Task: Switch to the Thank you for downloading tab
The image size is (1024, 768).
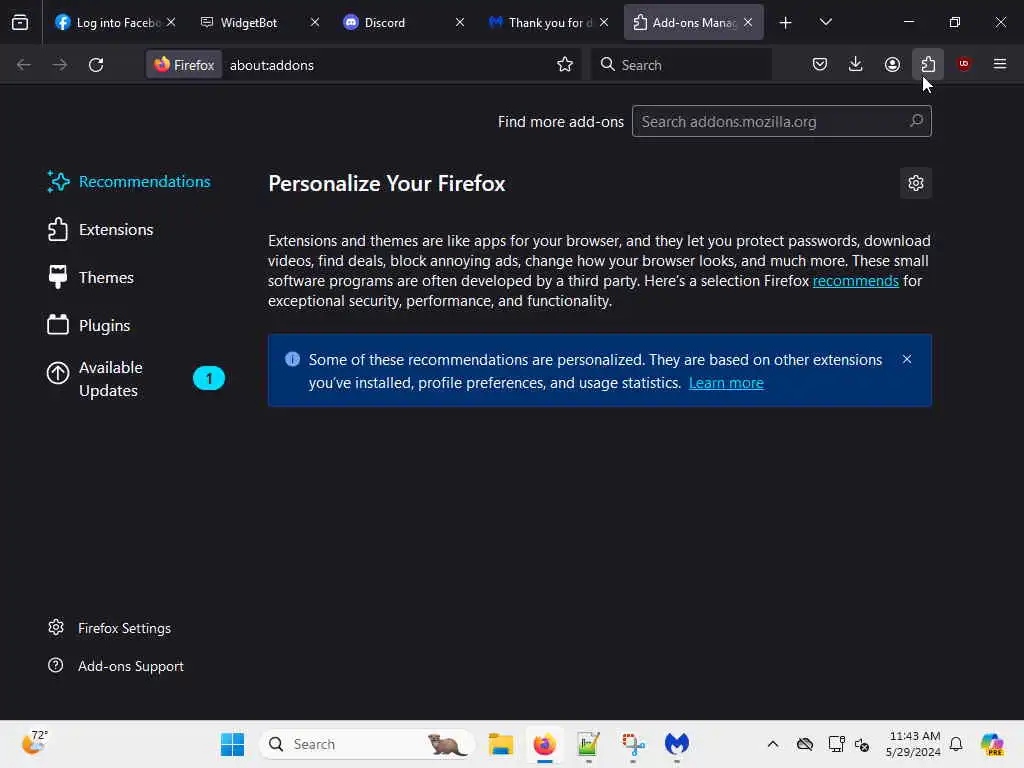Action: (x=549, y=22)
